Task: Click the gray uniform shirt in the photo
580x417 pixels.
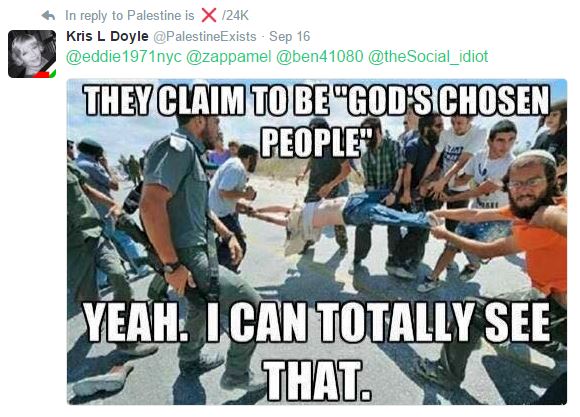Action: pyautogui.click(x=178, y=188)
